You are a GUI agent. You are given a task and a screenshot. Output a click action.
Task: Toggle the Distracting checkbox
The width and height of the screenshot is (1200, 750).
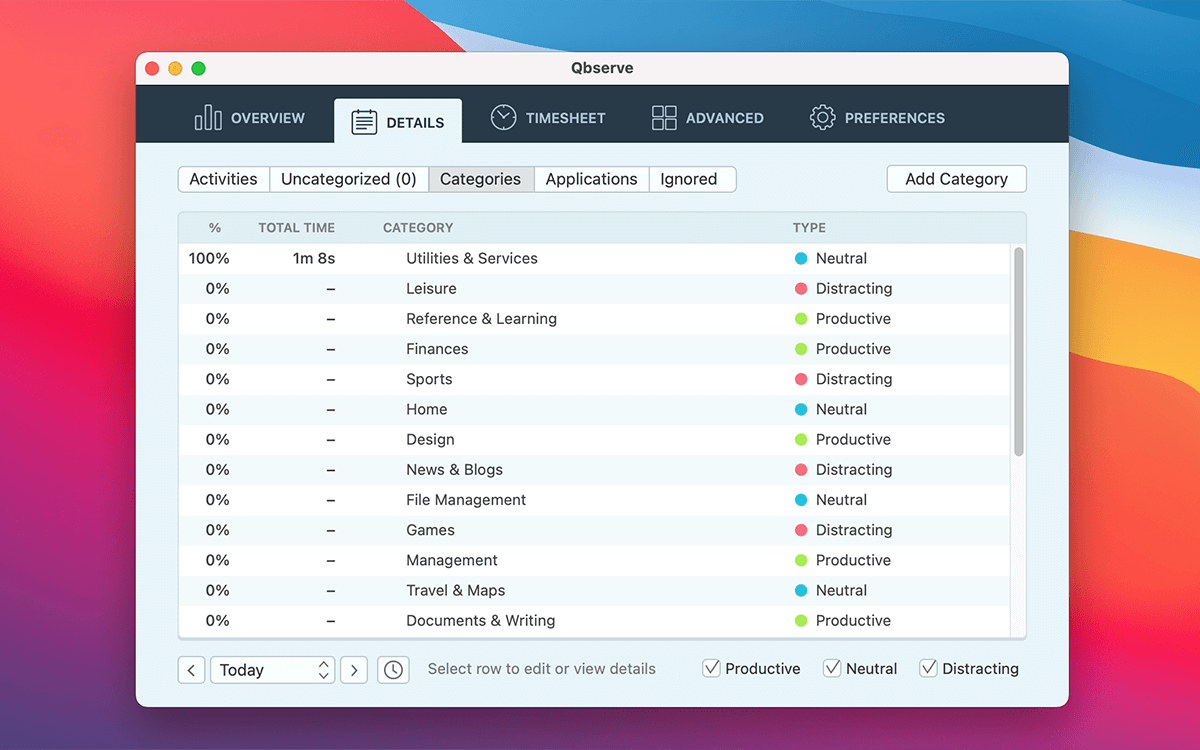928,668
